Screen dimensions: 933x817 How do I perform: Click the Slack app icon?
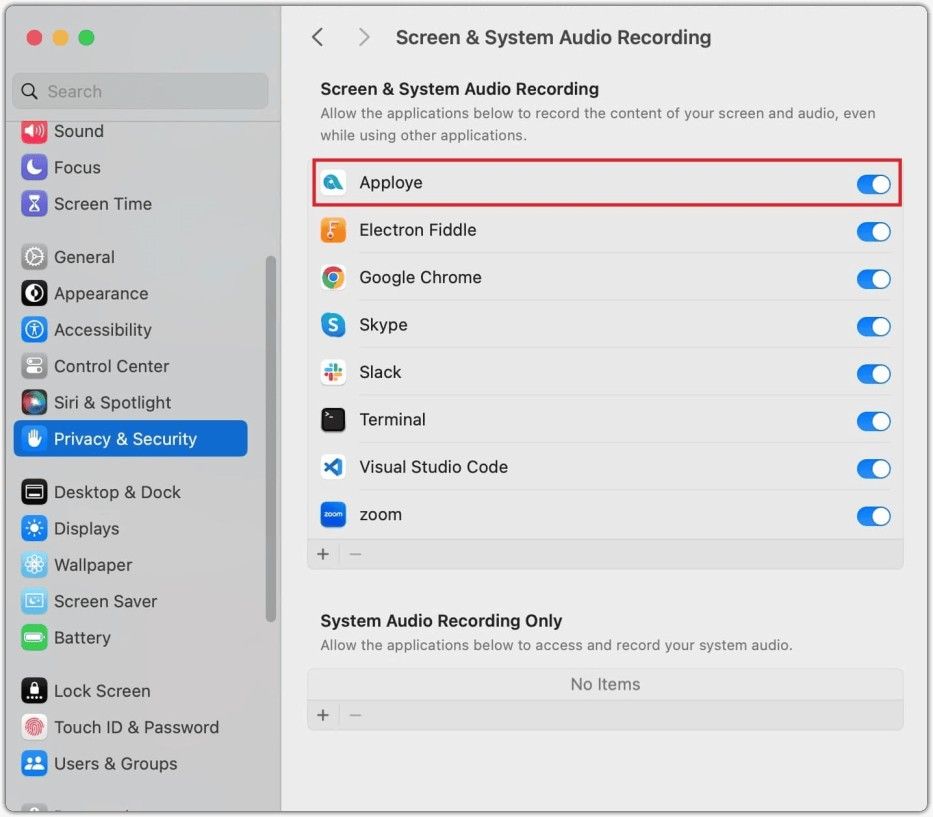point(333,372)
